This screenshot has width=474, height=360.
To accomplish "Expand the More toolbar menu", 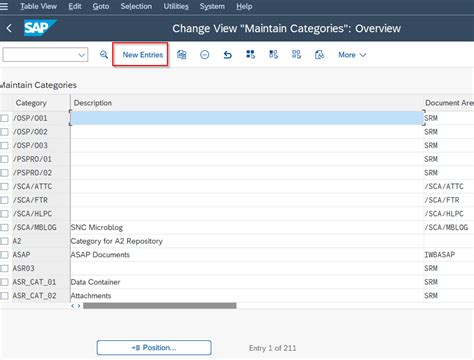I will point(352,55).
